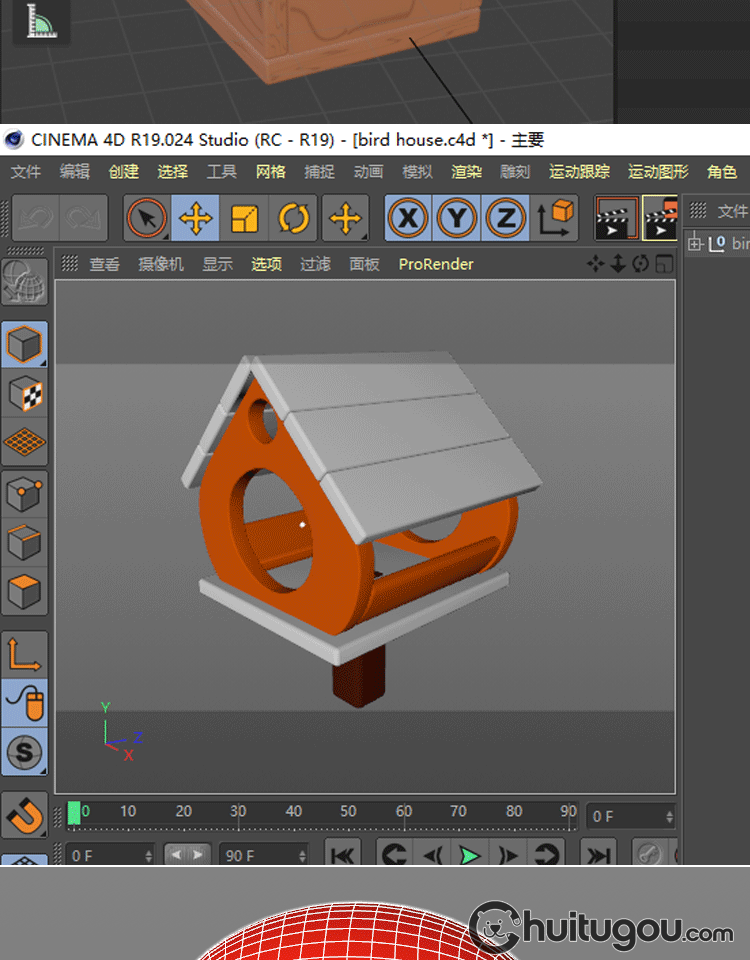Open Object Manager 文件 menu
This screenshot has width=750, height=960.
(x=732, y=211)
